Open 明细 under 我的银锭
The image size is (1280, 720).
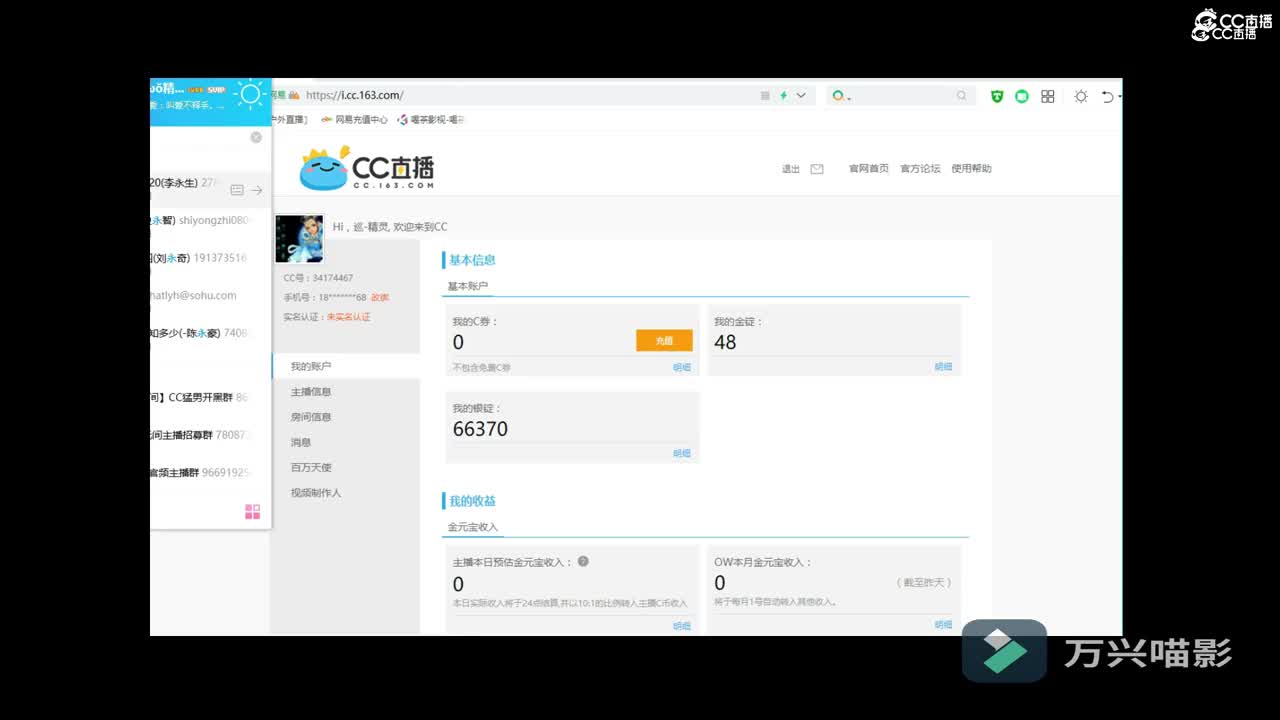(x=682, y=454)
